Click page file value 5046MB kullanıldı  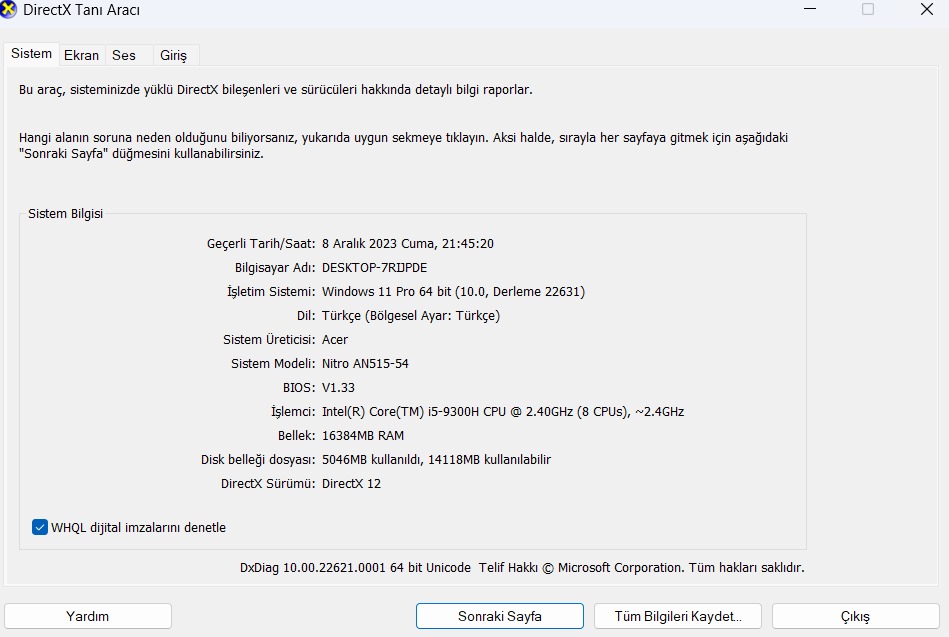click(x=372, y=460)
